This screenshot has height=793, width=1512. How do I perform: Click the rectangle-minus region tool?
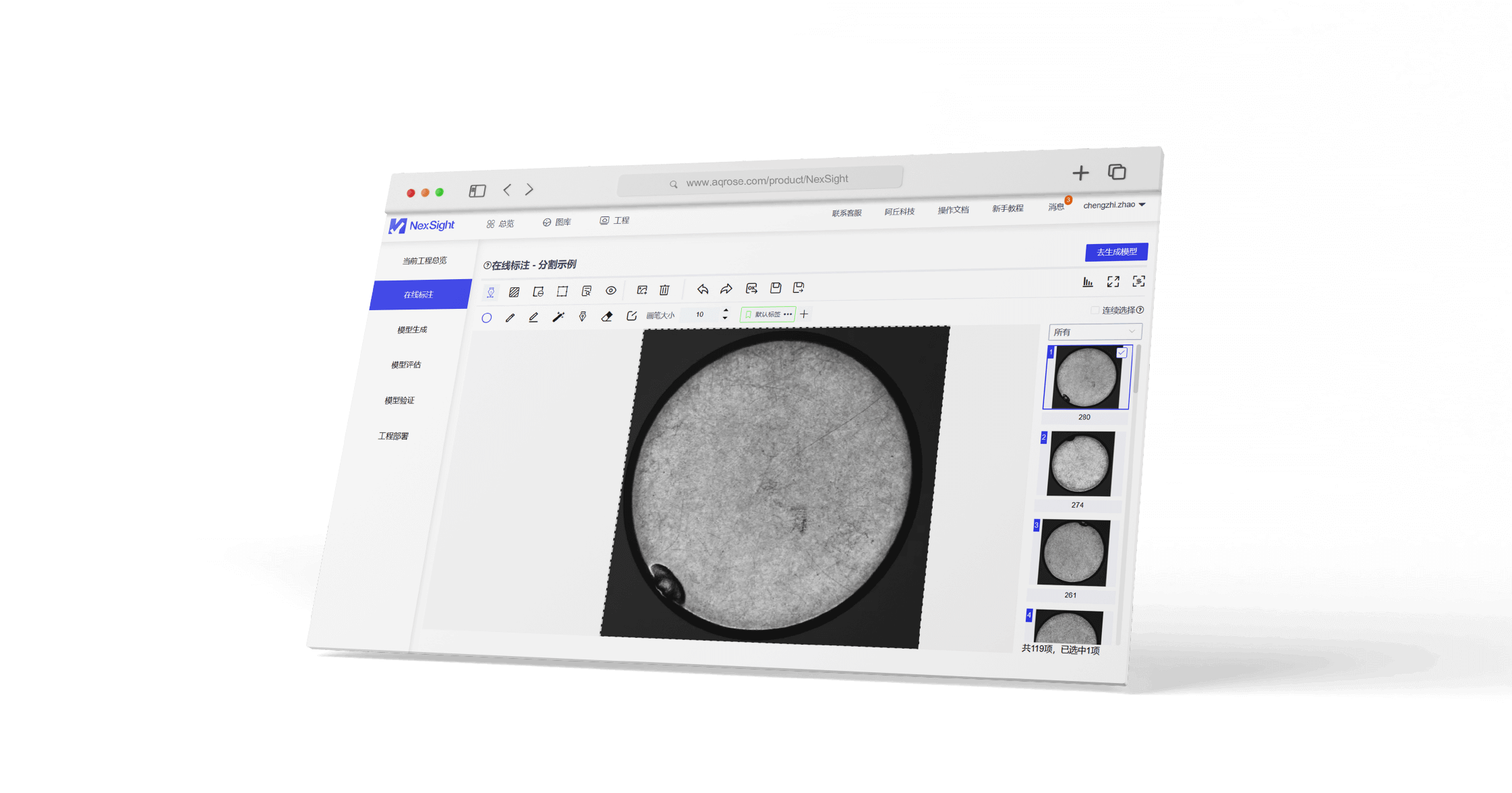coord(538,291)
